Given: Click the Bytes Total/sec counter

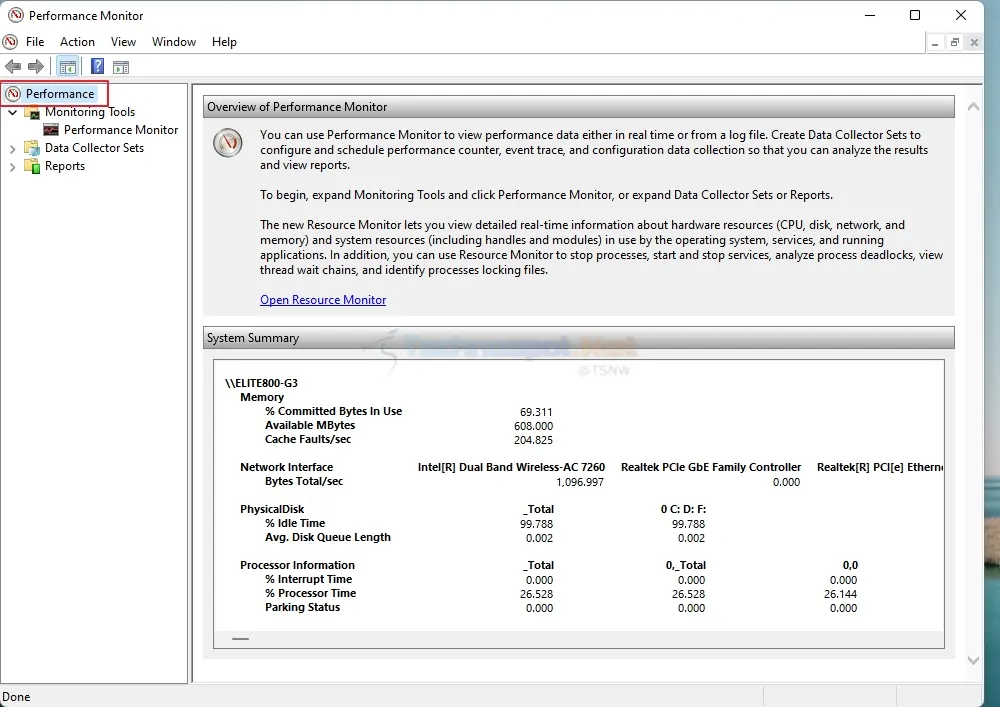Looking at the screenshot, I should pyautogui.click(x=304, y=481).
